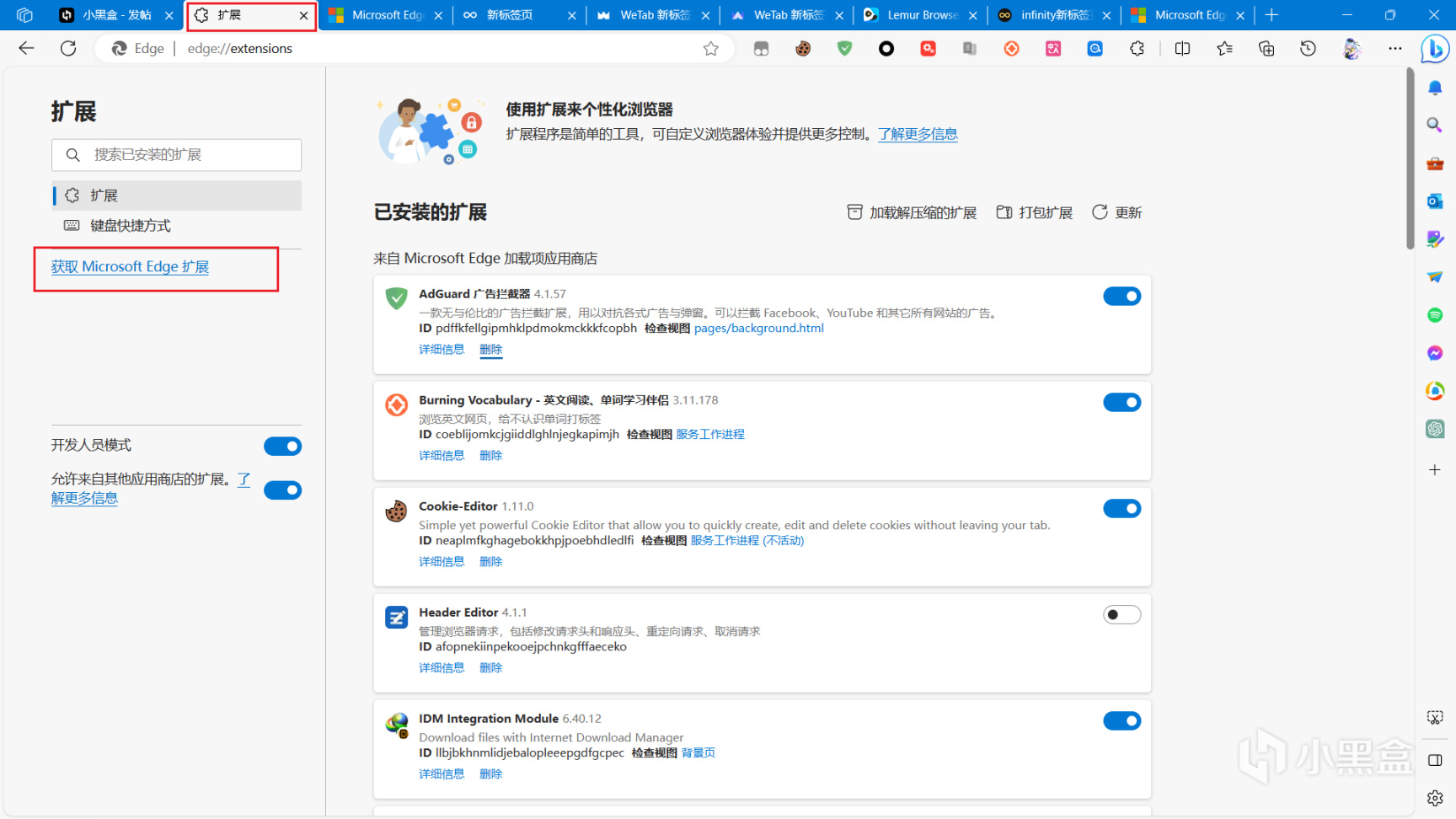Open the Cookie-Editor toolbar icon
The image size is (1456, 819).
803,49
